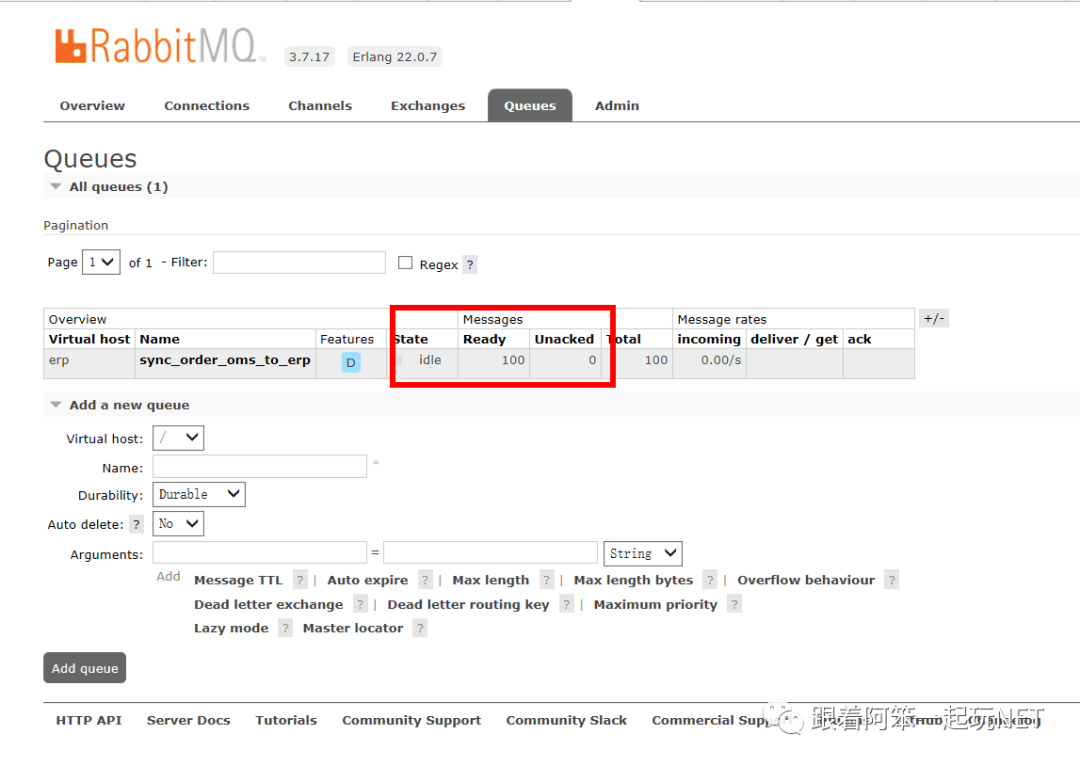Click the Arguments key input field

(260, 552)
